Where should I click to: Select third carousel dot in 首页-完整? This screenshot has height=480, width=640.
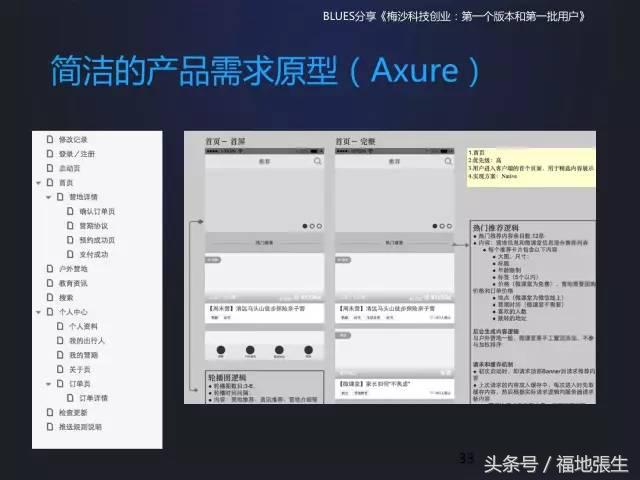pos(449,226)
